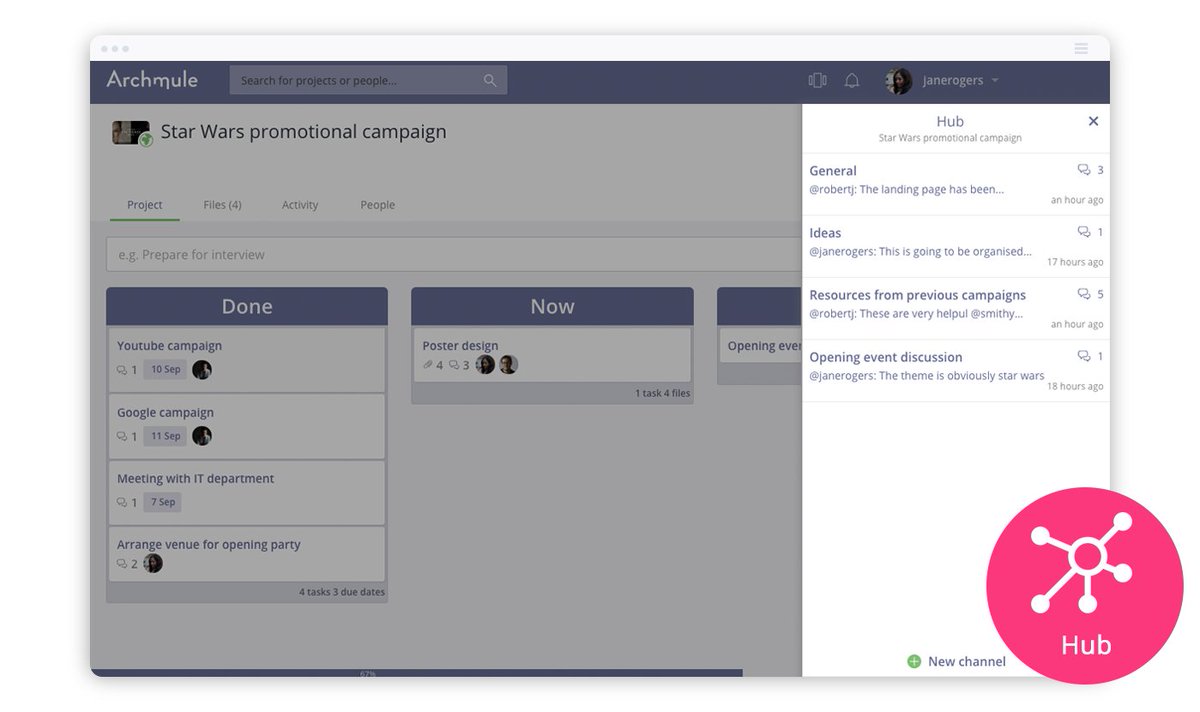Open the Poster design task card
The image size is (1200, 712).
[x=552, y=355]
